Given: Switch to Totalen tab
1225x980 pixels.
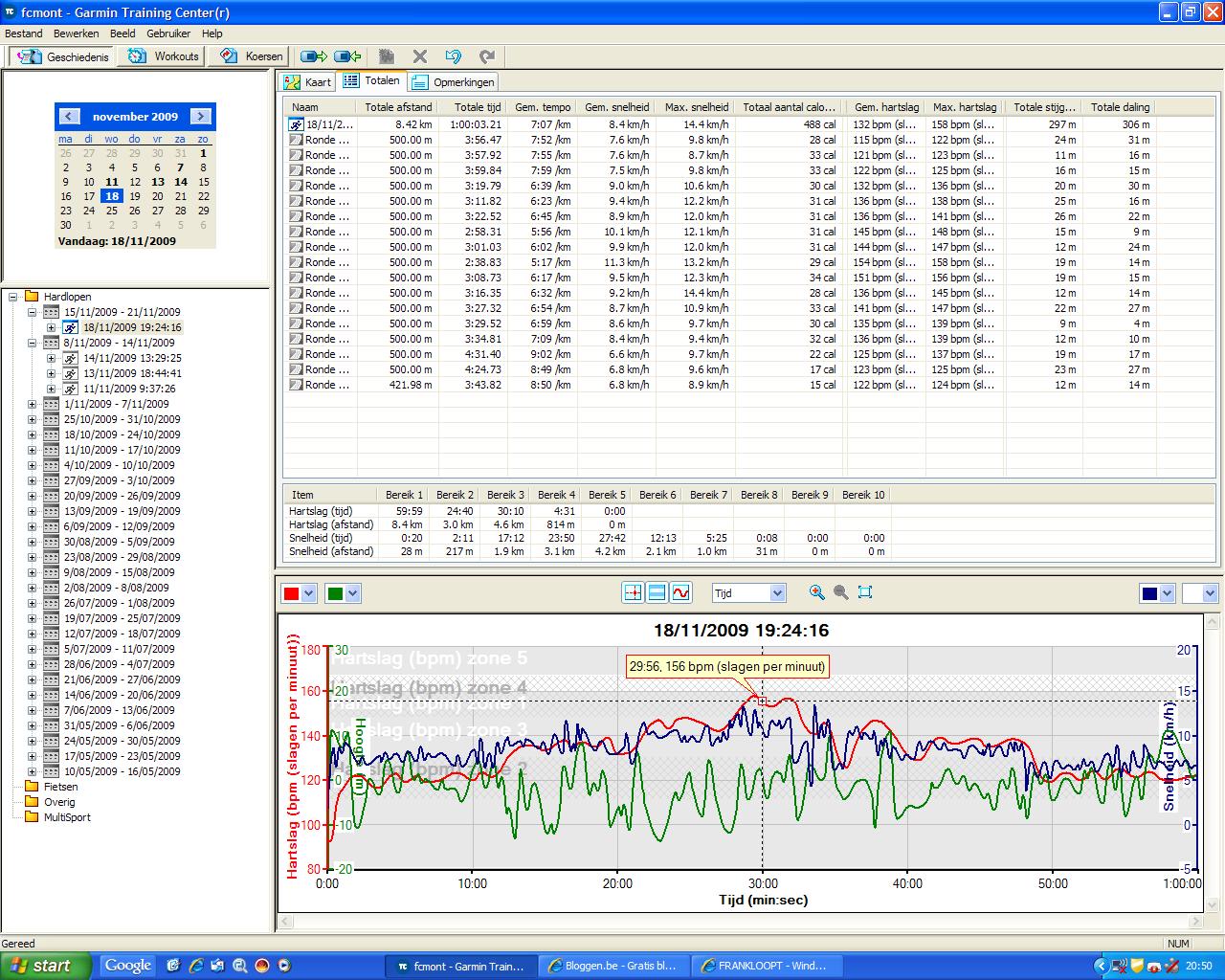Looking at the screenshot, I should [372, 81].
